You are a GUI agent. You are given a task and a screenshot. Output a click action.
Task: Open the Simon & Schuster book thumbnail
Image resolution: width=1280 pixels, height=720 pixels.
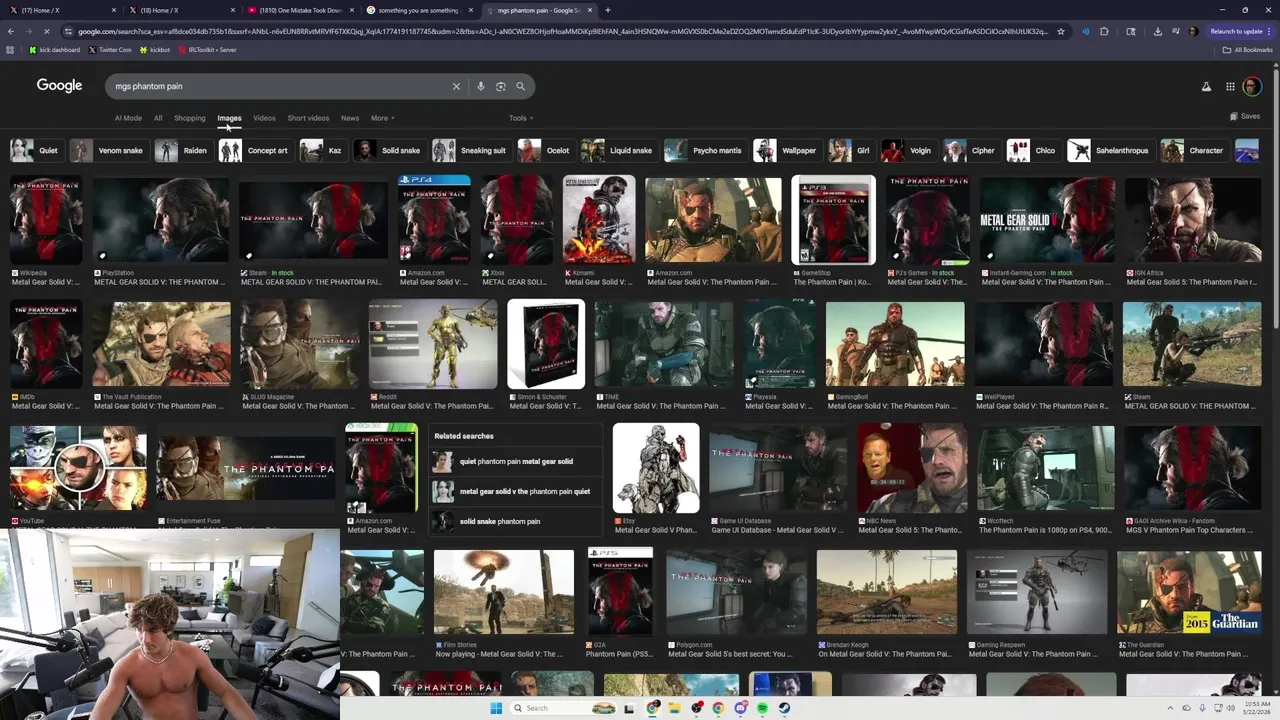click(x=546, y=344)
